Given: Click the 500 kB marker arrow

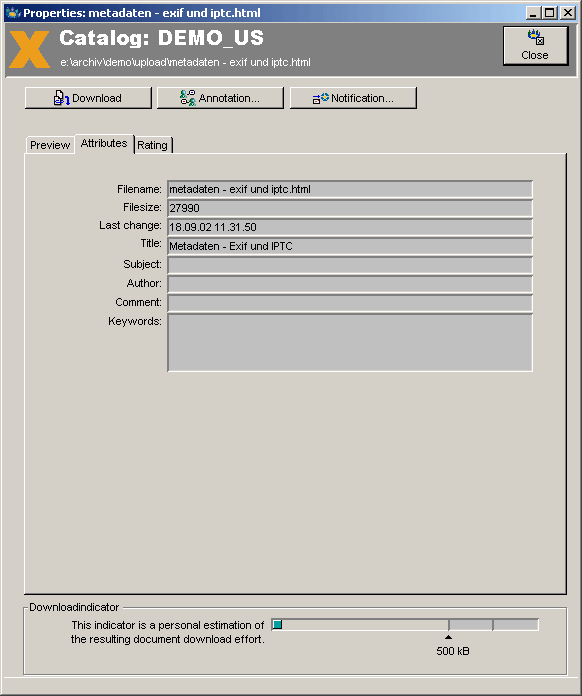Looking at the screenshot, I should pos(448,637).
